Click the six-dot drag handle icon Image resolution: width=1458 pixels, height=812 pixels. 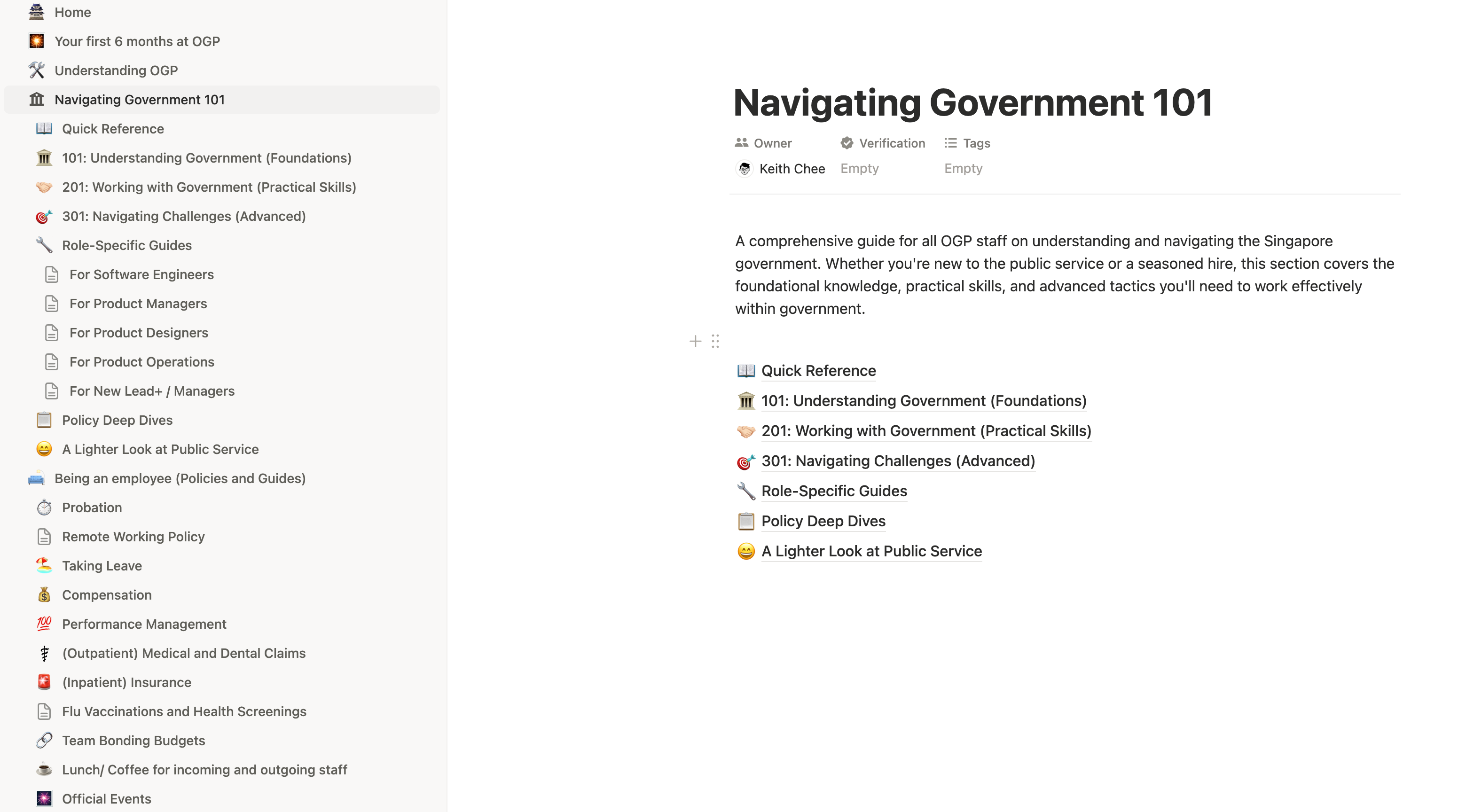pyautogui.click(x=715, y=341)
